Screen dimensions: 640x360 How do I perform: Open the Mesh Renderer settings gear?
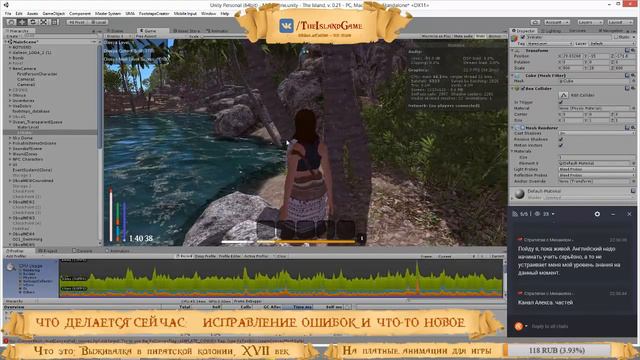click(633, 128)
